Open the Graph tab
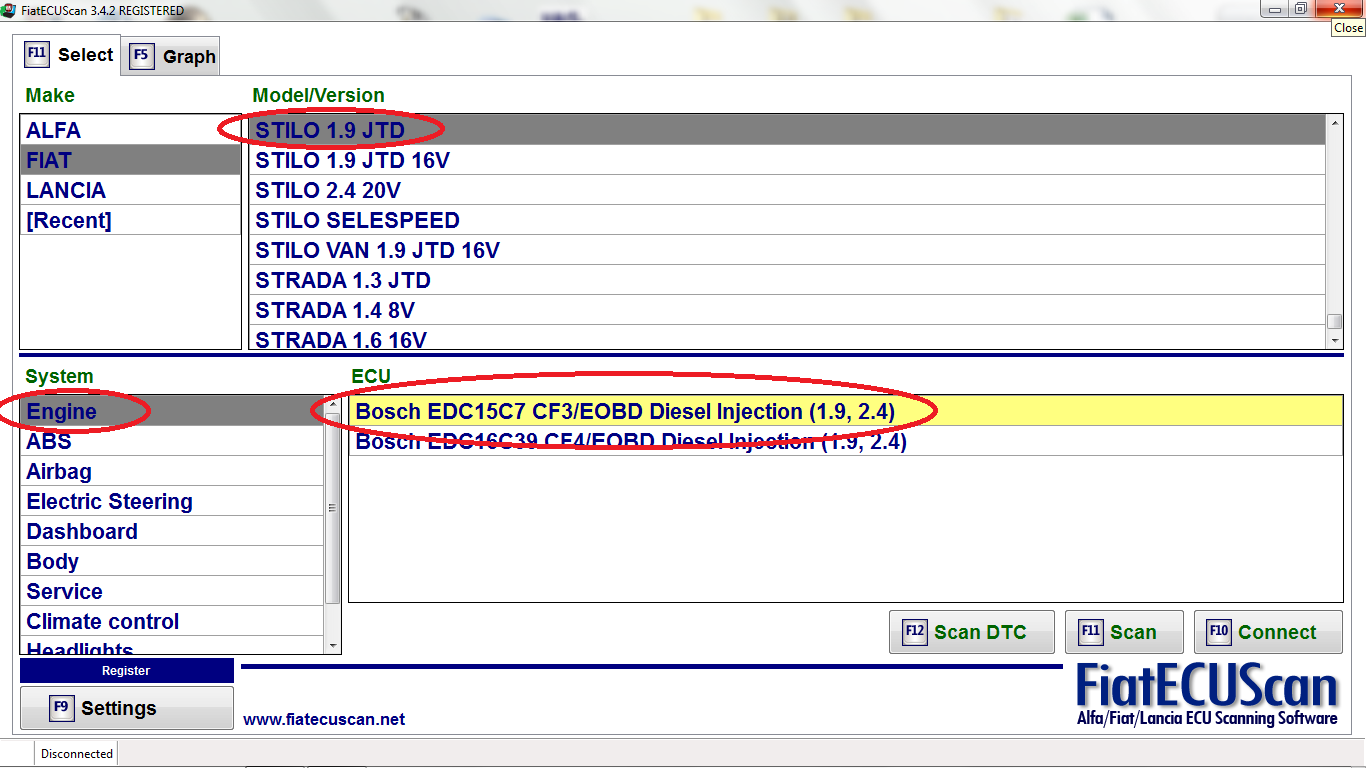 tap(172, 57)
